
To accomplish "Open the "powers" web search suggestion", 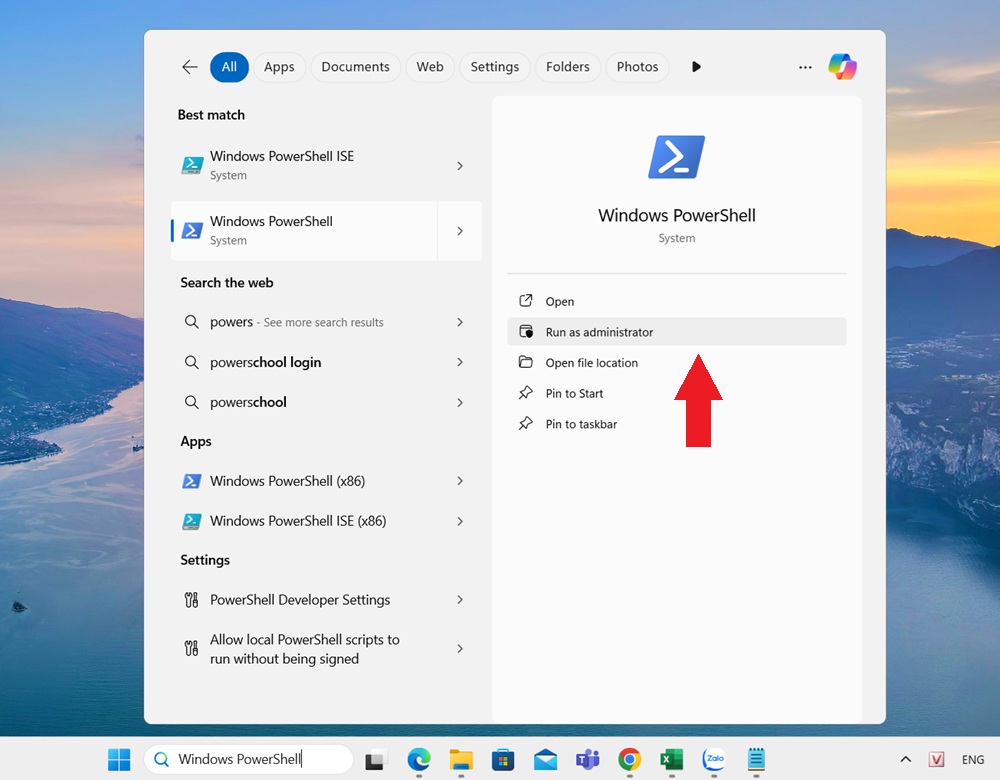I will [x=304, y=322].
